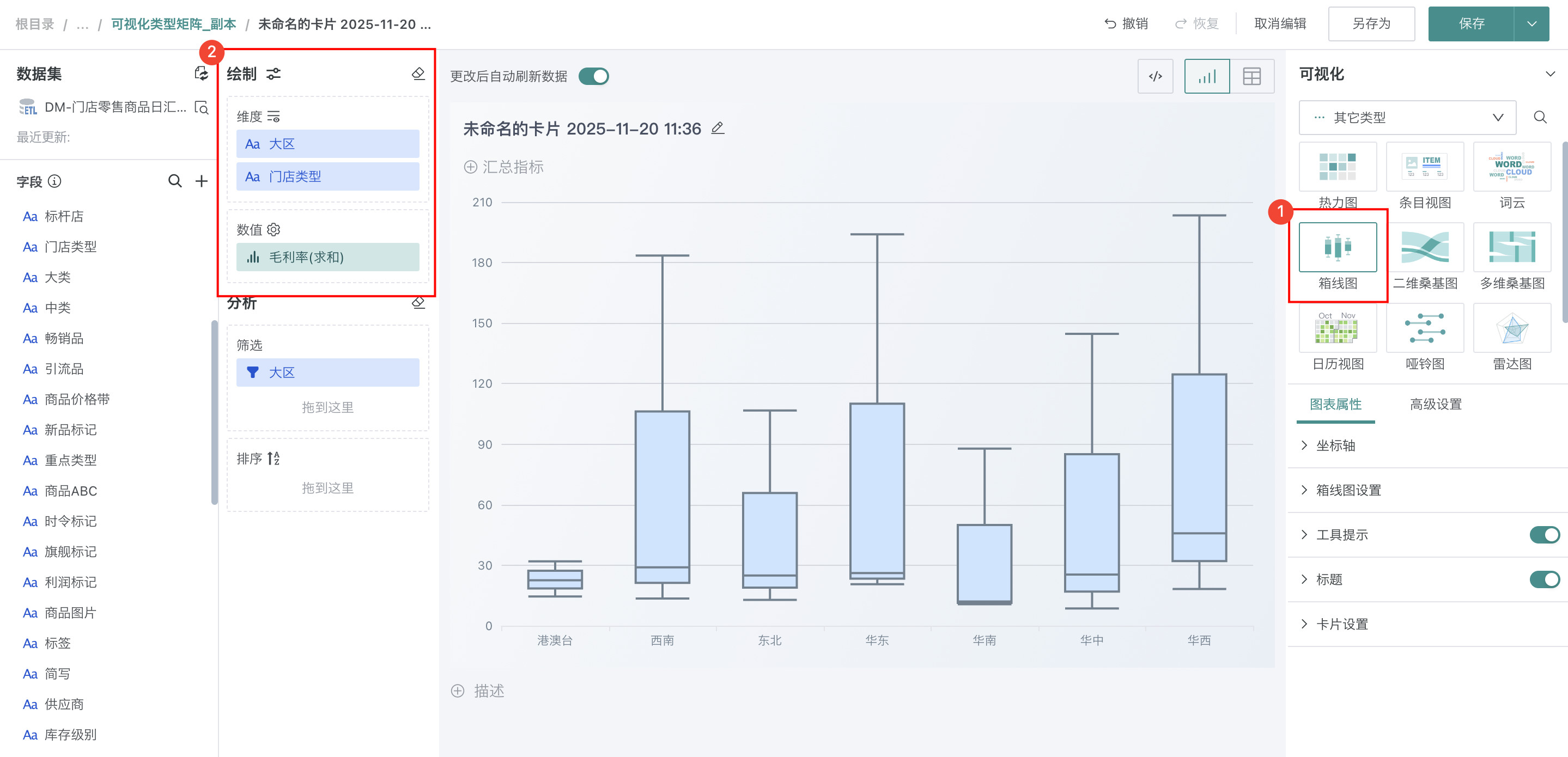Click the pencil icon to edit card title
This screenshot has height=757, width=1568.
tap(718, 129)
